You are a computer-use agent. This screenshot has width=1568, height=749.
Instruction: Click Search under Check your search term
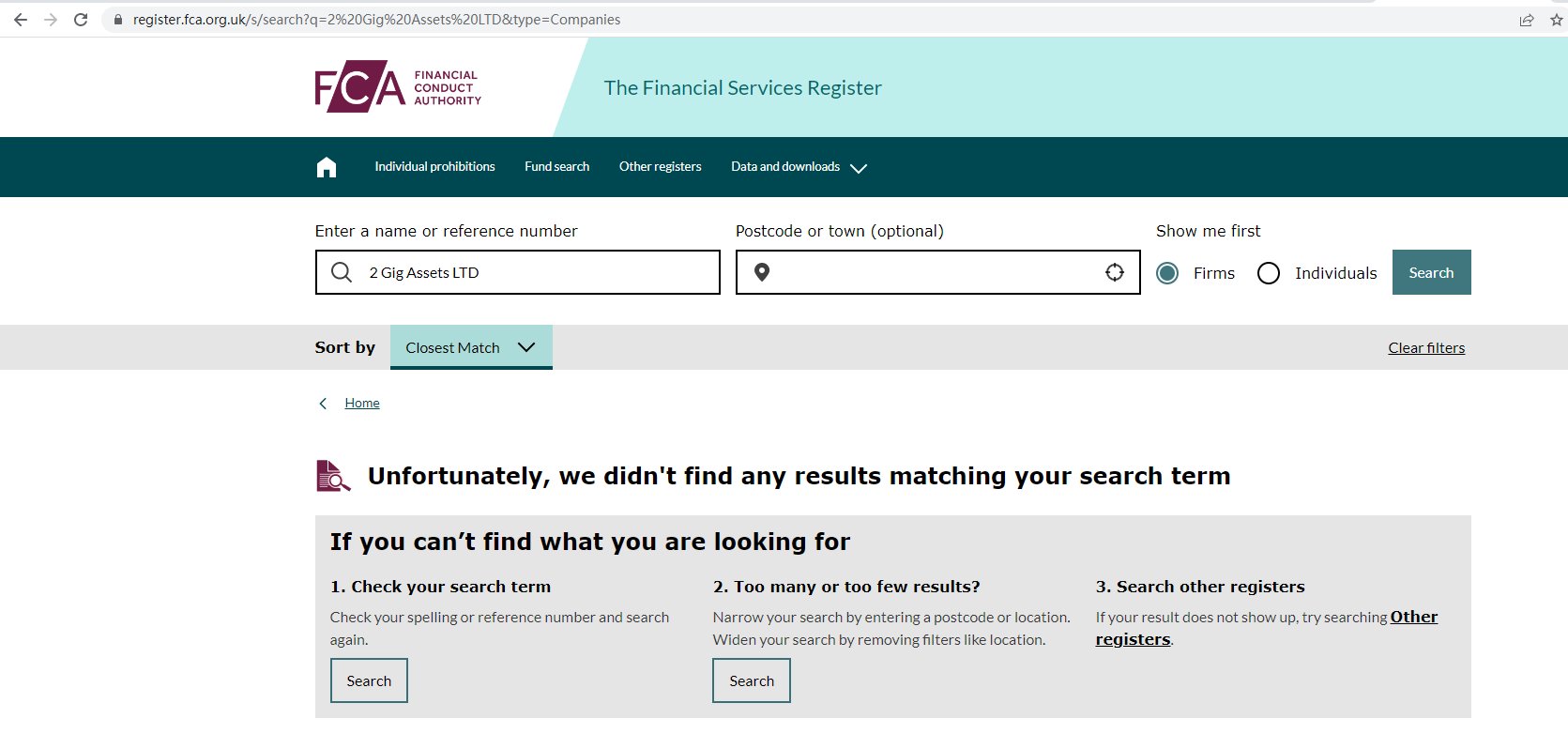pyautogui.click(x=369, y=680)
